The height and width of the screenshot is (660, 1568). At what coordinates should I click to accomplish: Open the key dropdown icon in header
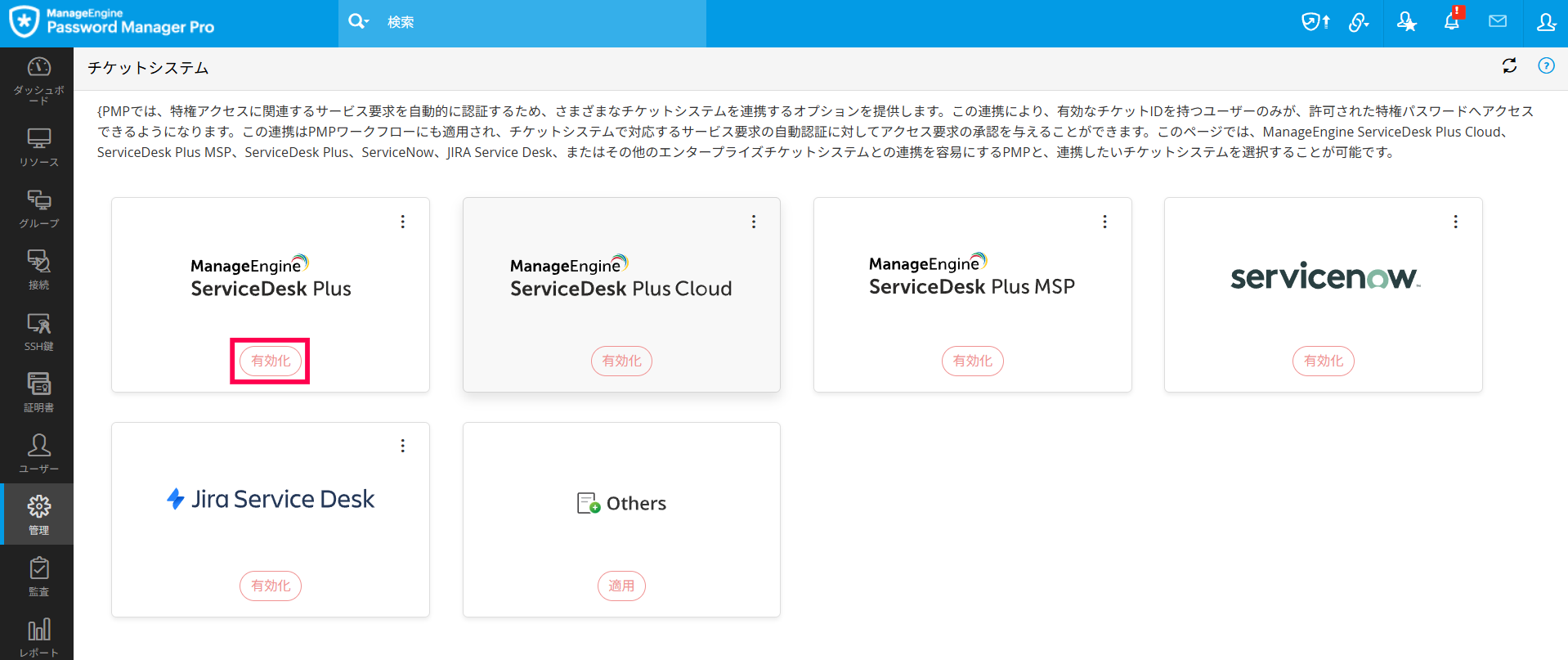point(1359,22)
